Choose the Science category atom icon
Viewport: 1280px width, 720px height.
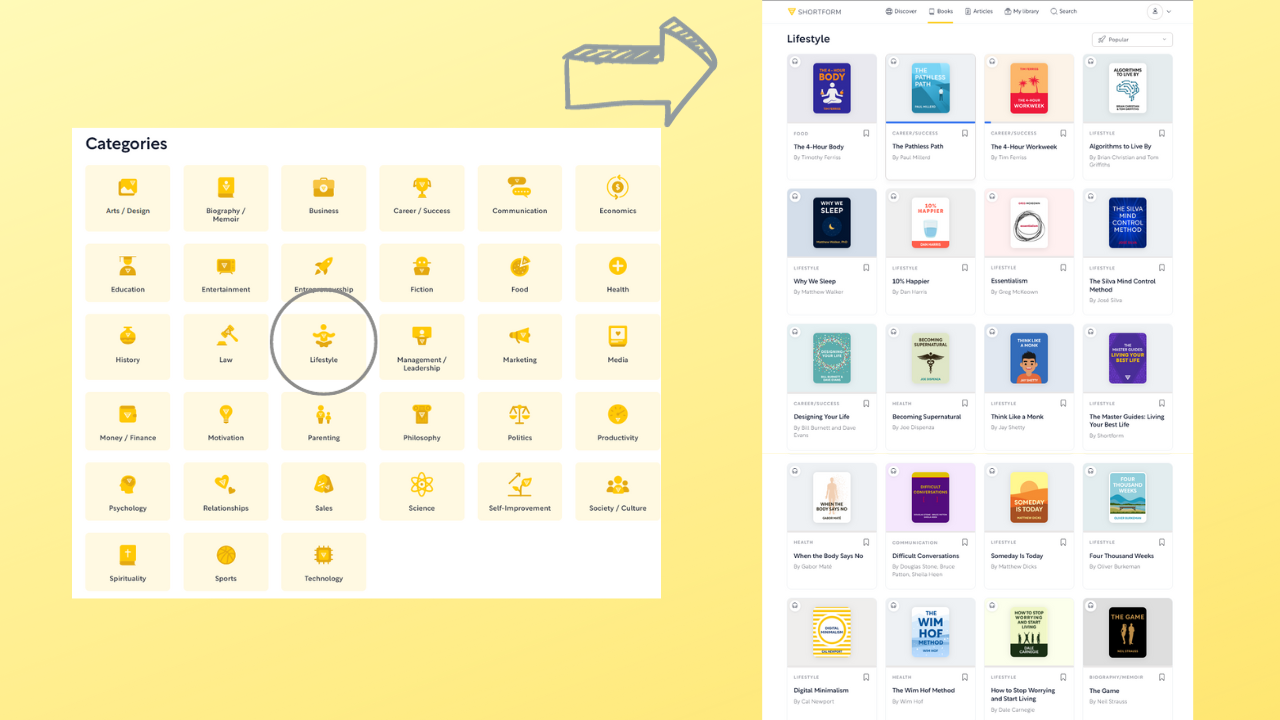tap(421, 485)
